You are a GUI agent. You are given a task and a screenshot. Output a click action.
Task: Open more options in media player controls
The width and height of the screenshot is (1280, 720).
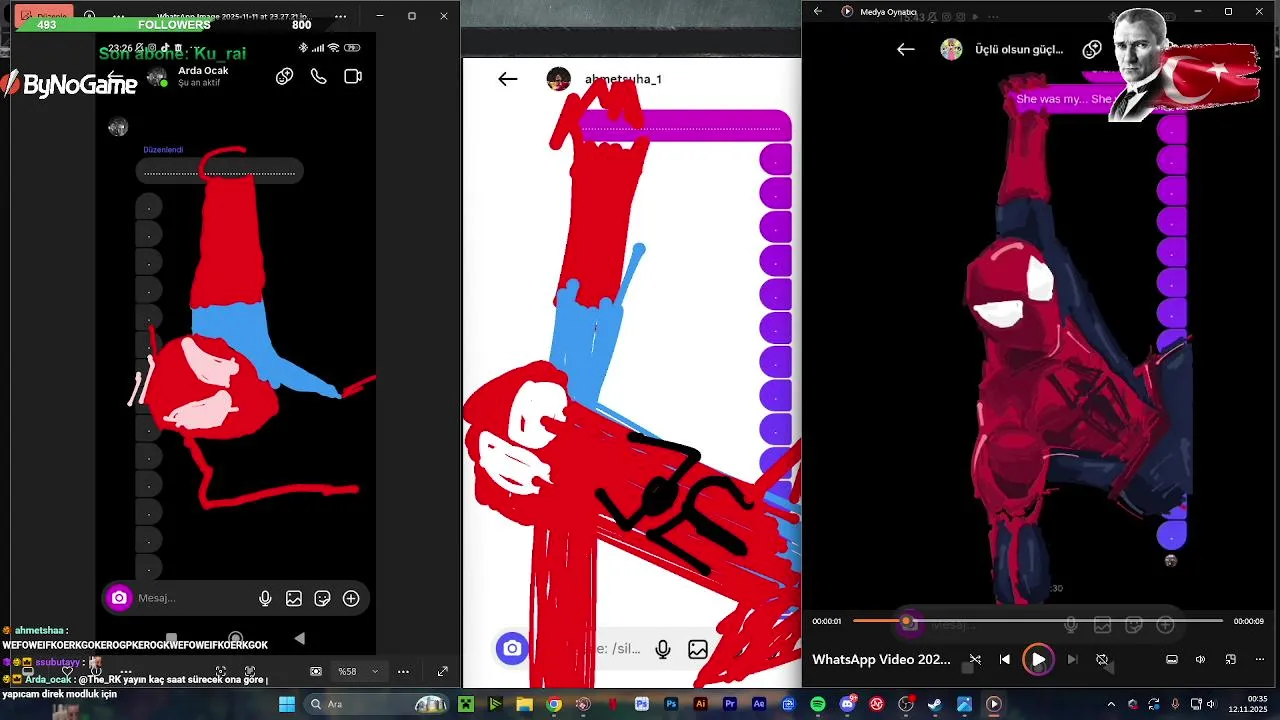1259,659
